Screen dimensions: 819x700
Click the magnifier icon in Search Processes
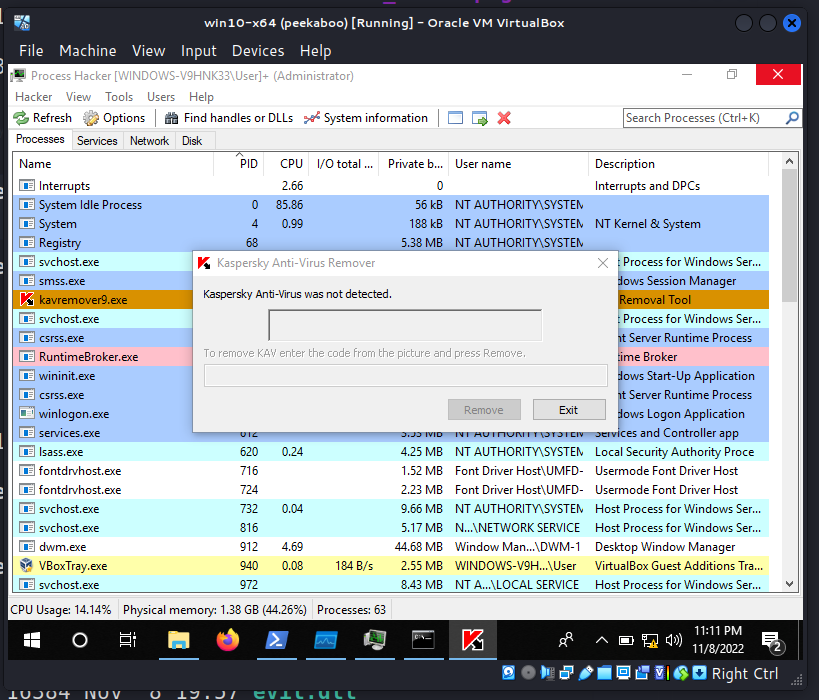tap(792, 118)
